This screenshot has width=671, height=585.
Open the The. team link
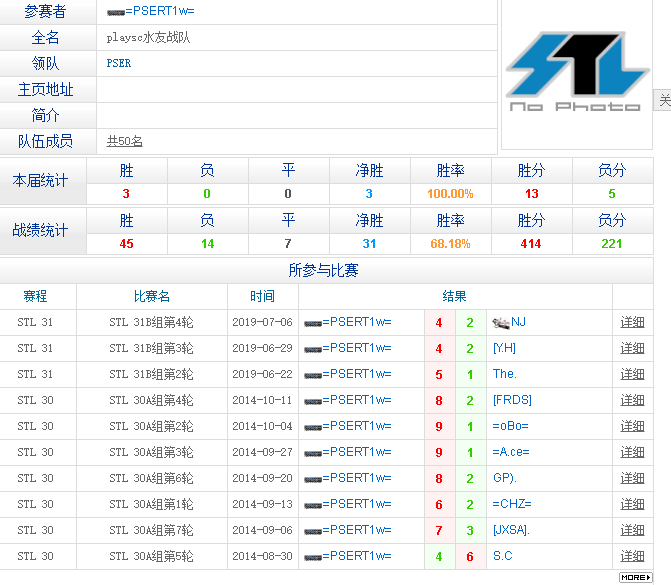(505, 374)
